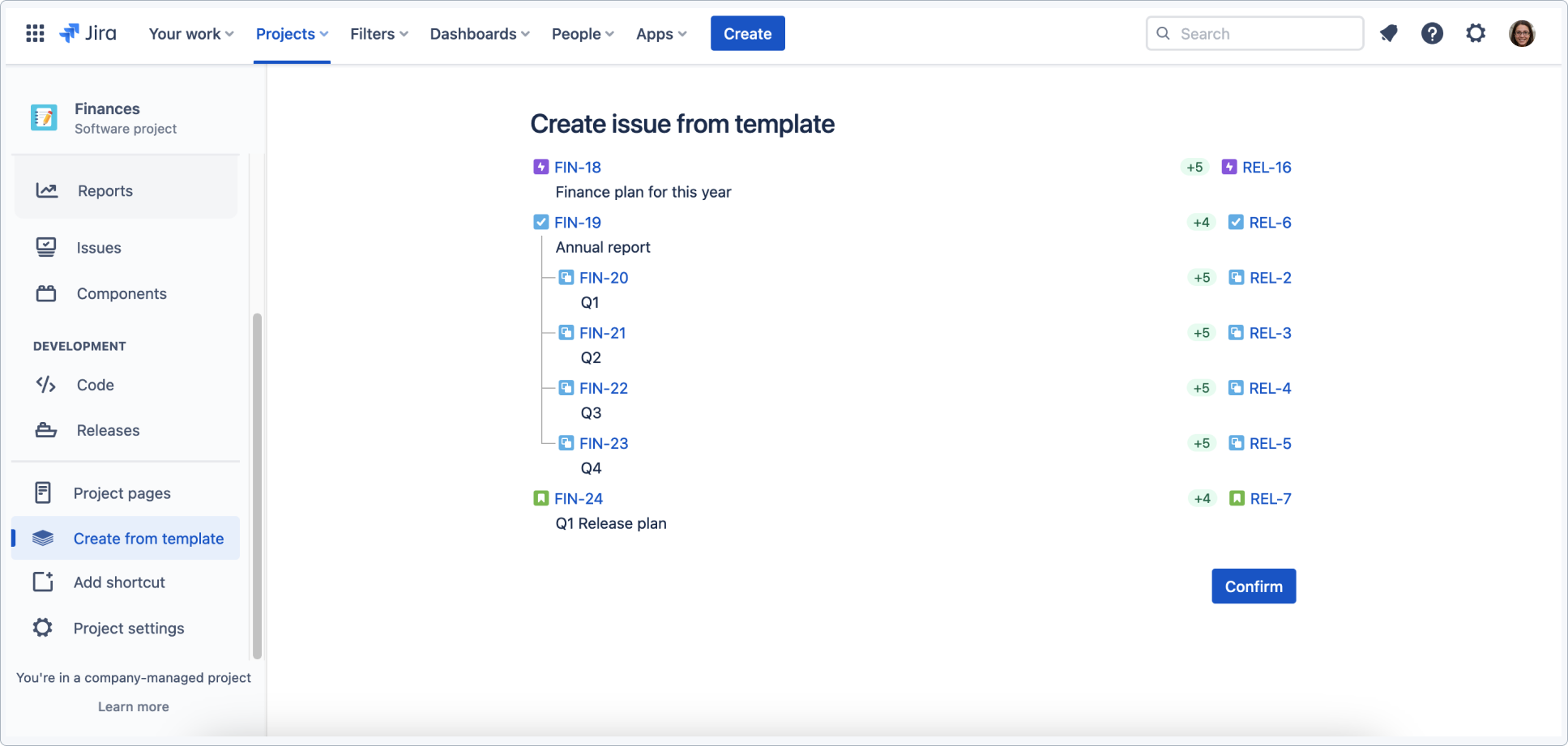This screenshot has height=746, width=1568.
Task: Open the Apps dropdown
Action: point(661,33)
